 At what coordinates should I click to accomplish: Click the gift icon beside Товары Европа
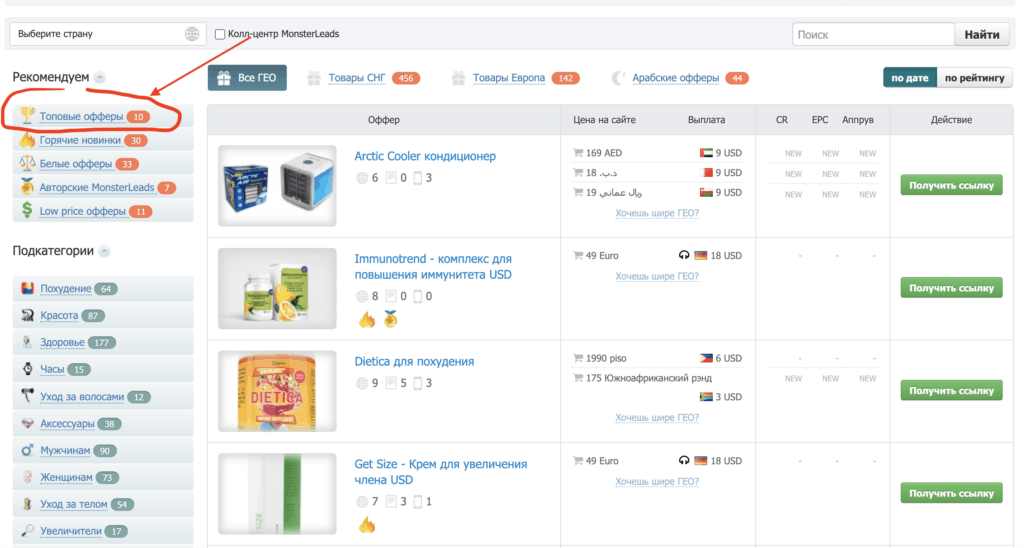(458, 78)
